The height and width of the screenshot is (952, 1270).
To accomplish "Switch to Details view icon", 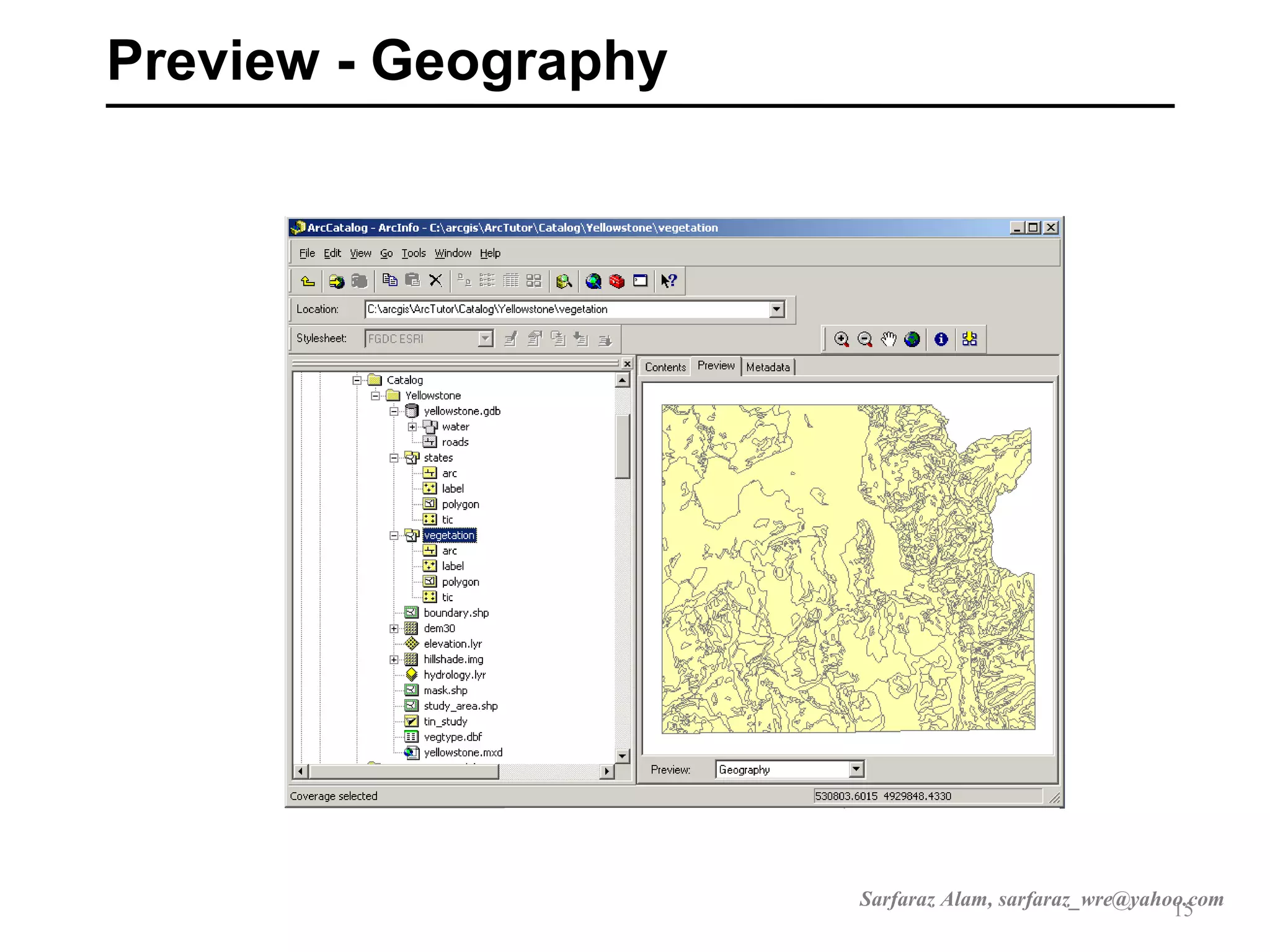I will pyautogui.click(x=510, y=281).
